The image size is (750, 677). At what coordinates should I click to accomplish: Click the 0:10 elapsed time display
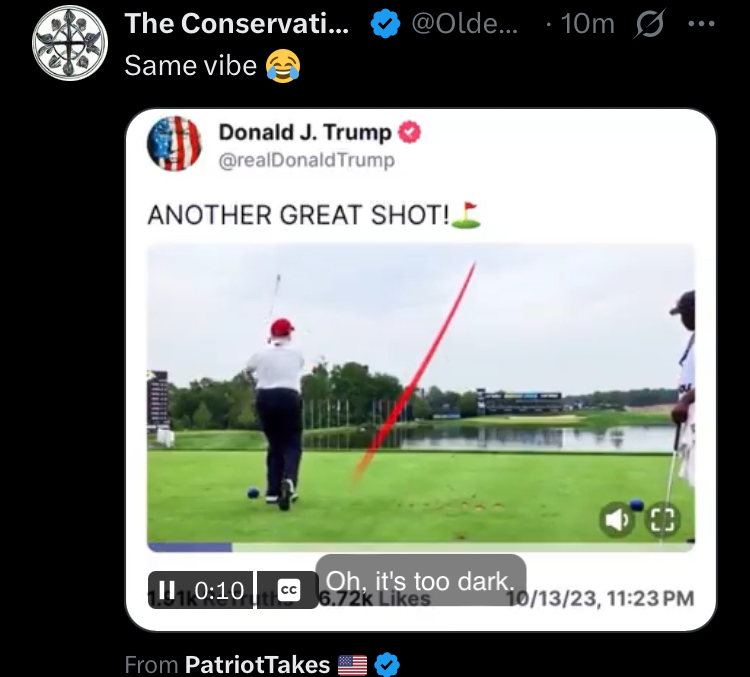[219, 590]
